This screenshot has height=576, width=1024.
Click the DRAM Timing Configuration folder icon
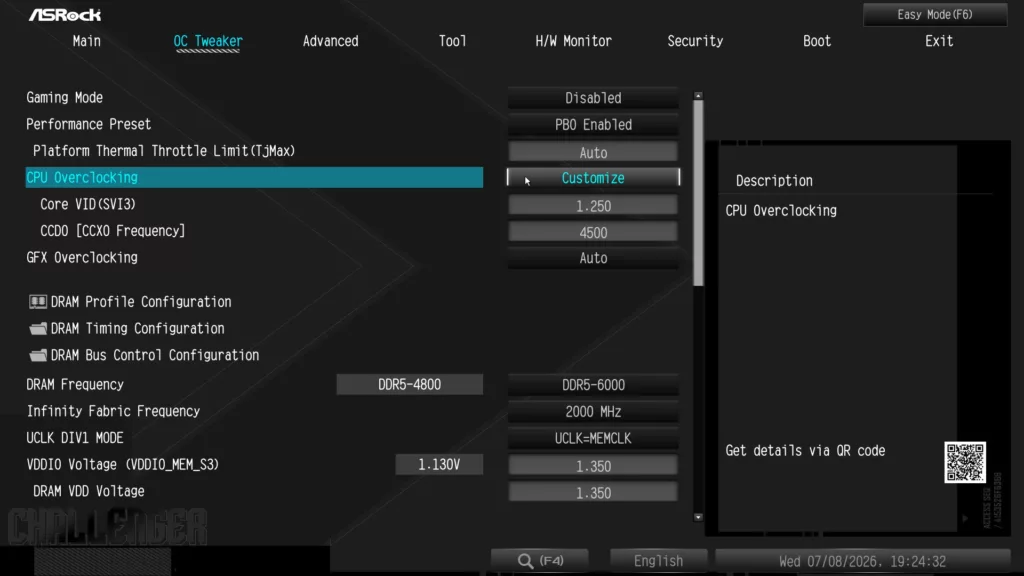click(38, 328)
